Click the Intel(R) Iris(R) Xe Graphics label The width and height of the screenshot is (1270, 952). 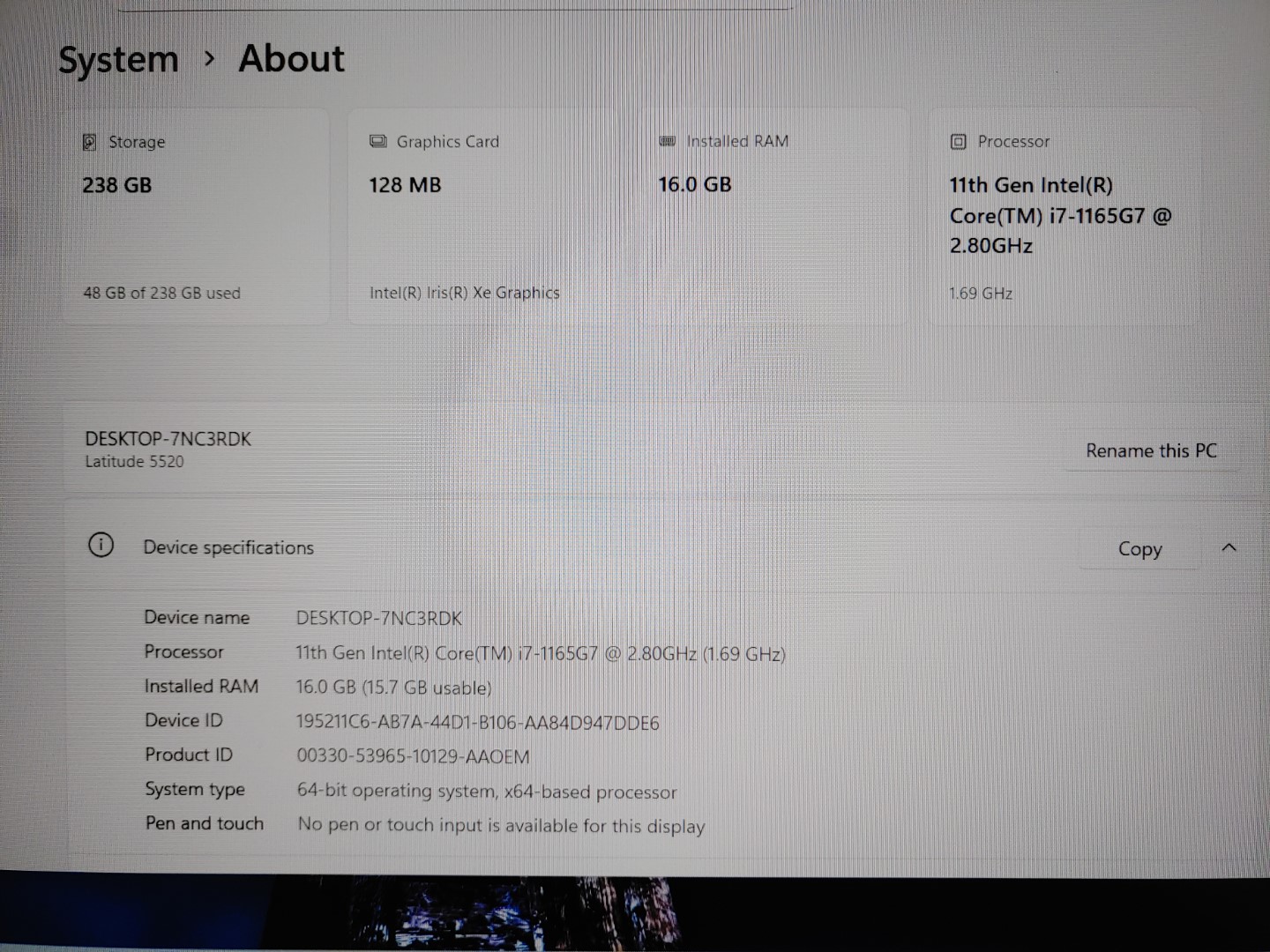pyautogui.click(x=464, y=293)
